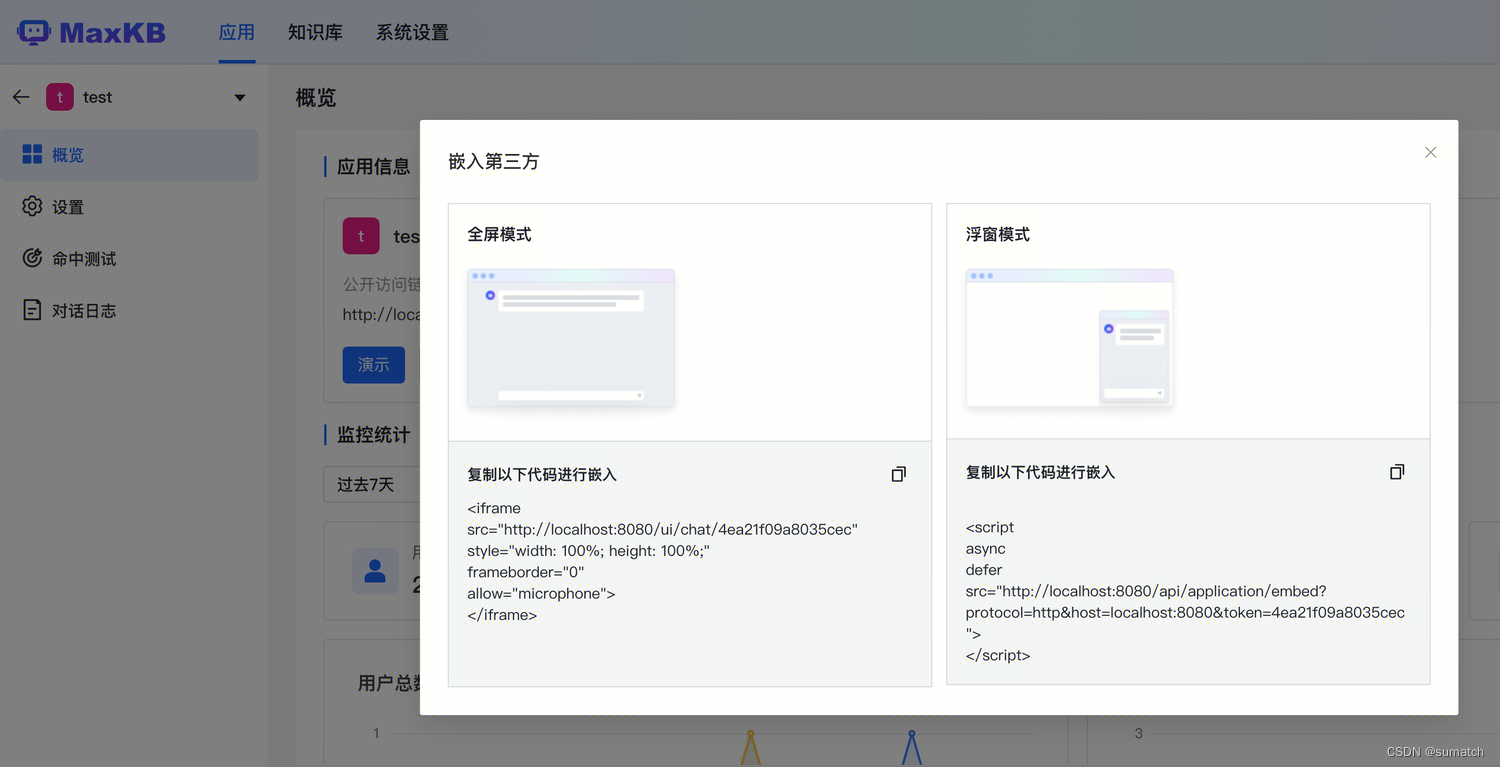Switch to the 应用 top tab
1500x767 pixels.
click(x=237, y=32)
